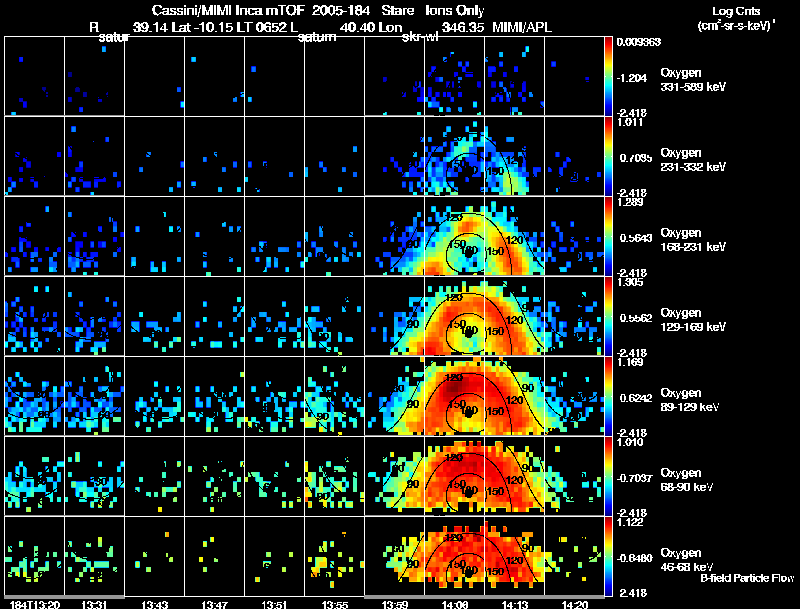Click the colorbar midpoint value "-0.7037"
800x609 pixels.
tap(634, 478)
